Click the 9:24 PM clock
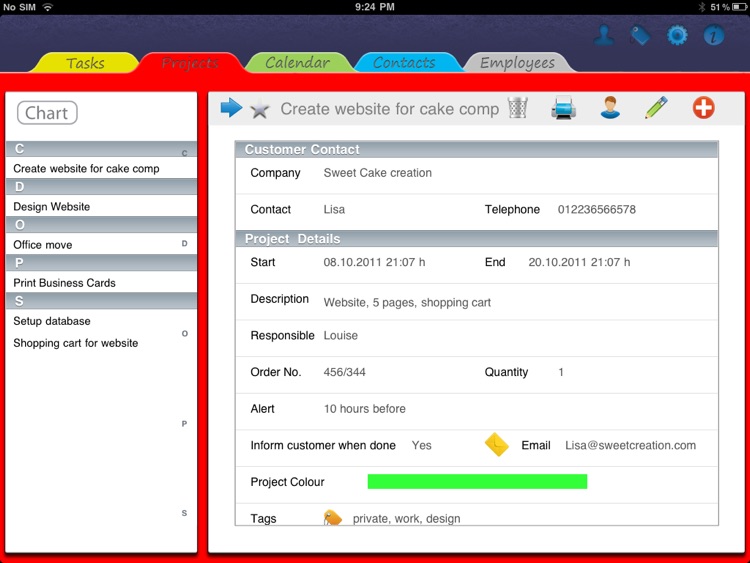The height and width of the screenshot is (563, 750). pos(375,7)
